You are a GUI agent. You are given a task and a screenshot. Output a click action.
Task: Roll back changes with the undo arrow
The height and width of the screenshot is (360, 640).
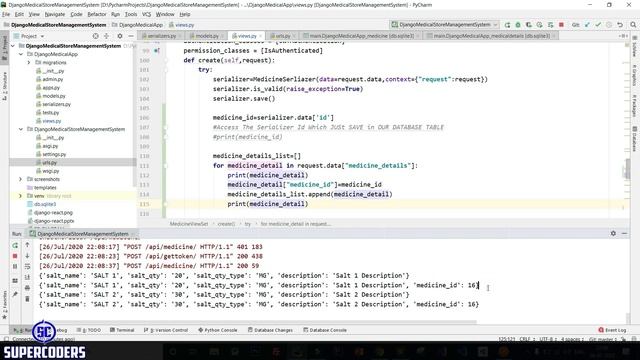click(x=620, y=25)
